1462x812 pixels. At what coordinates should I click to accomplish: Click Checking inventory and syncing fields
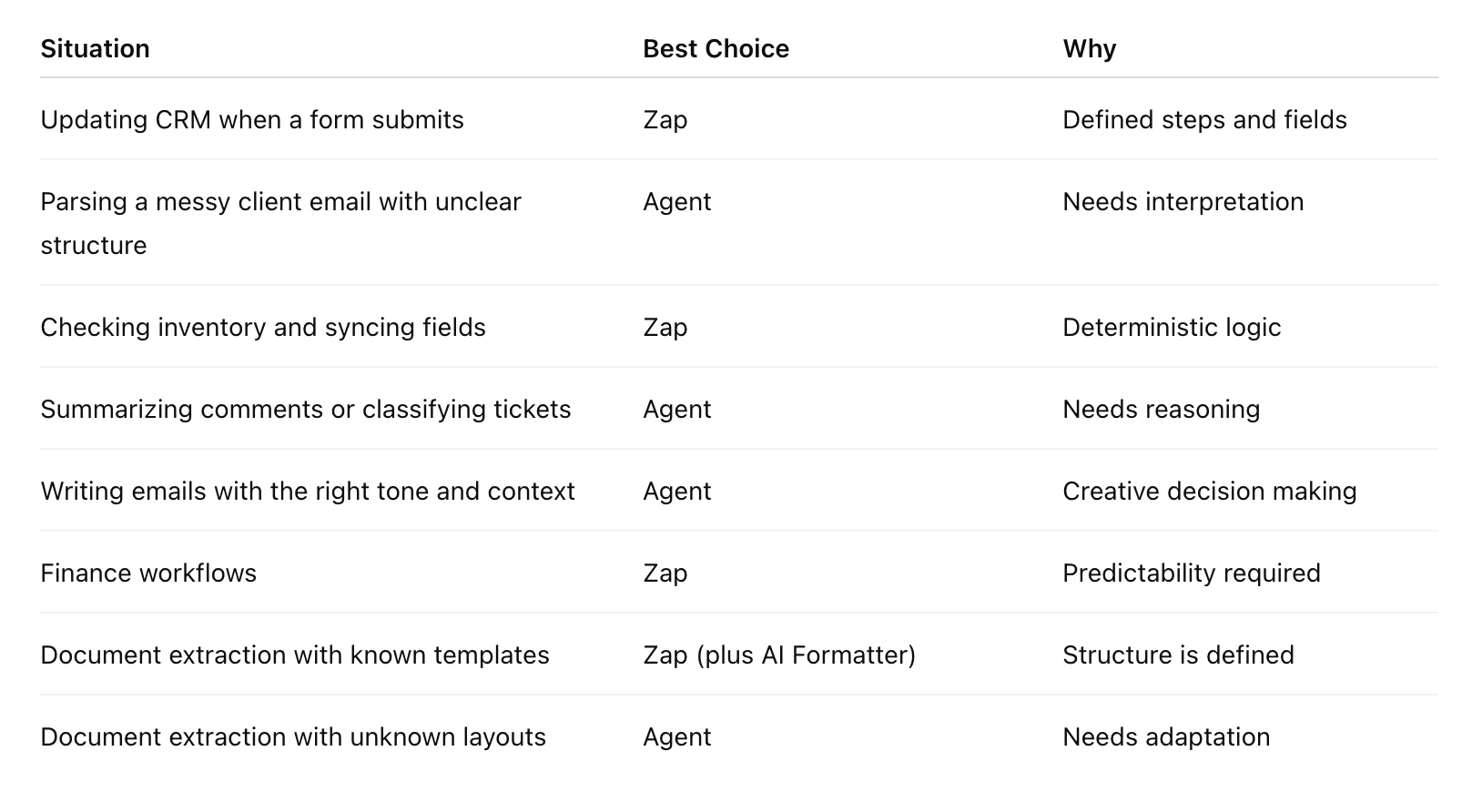(x=263, y=327)
